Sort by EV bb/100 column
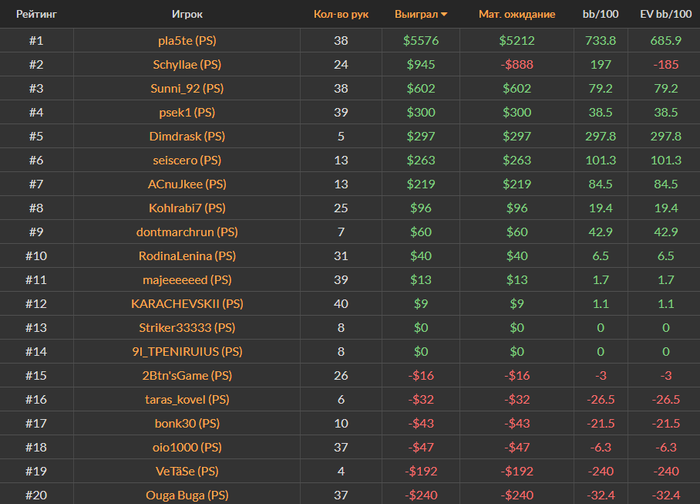Image resolution: width=700 pixels, height=504 pixels. coord(660,15)
